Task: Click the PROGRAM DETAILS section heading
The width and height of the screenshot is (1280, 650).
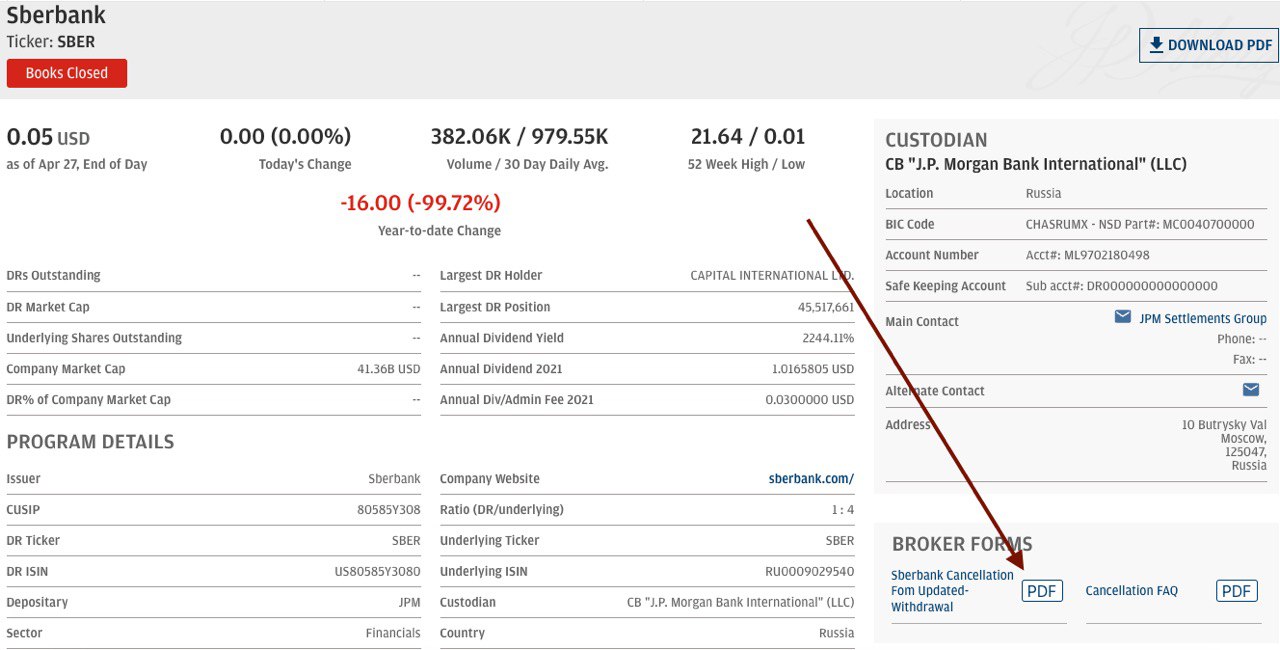Action: (x=90, y=442)
